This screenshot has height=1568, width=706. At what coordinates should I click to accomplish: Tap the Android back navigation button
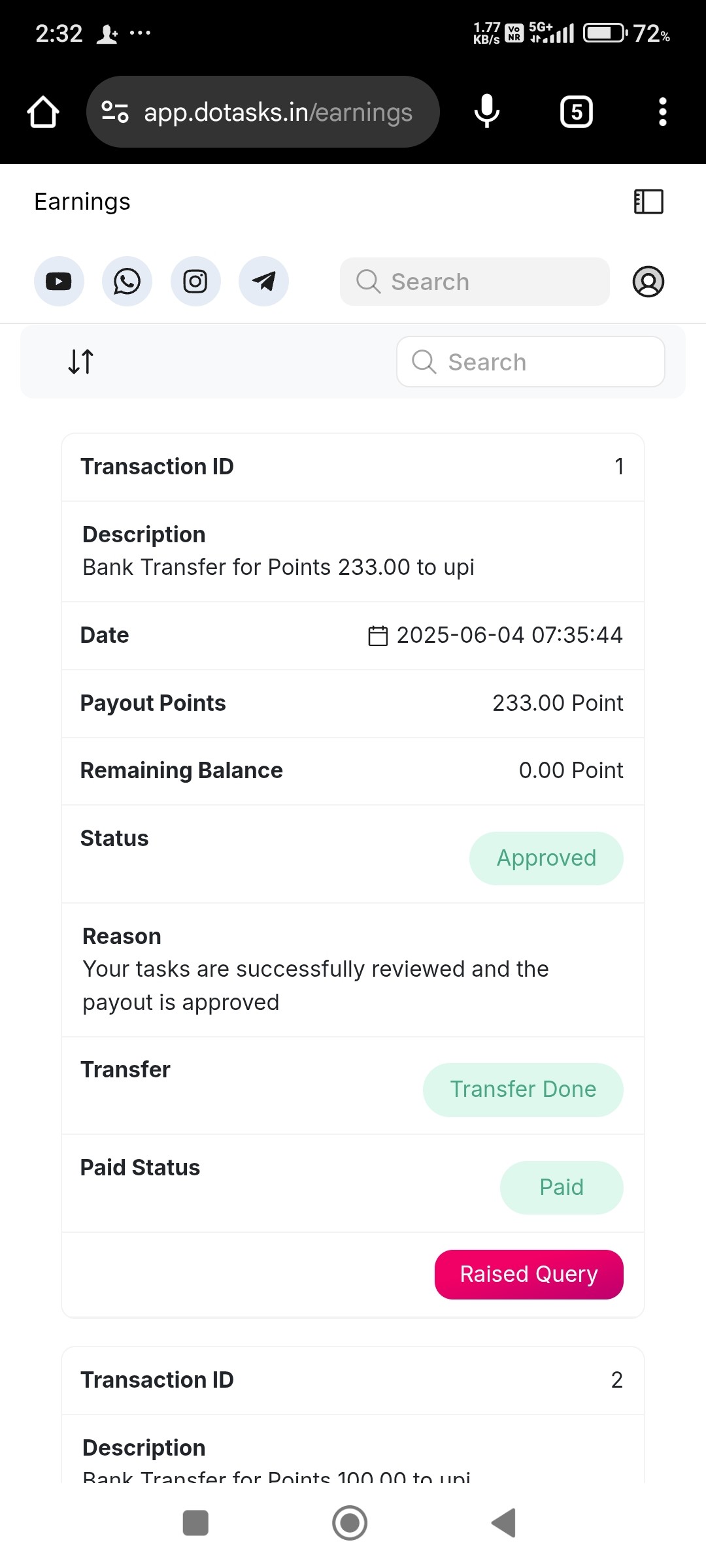click(x=504, y=1523)
